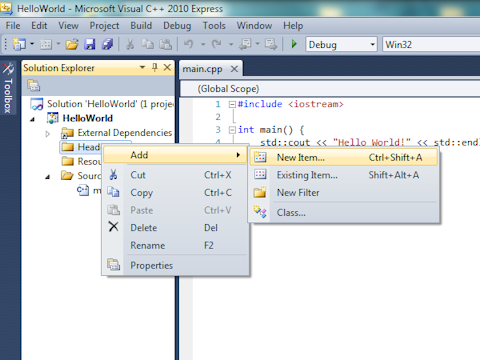Open the Help menu
This screenshot has width=480, height=360.
click(x=293, y=26)
